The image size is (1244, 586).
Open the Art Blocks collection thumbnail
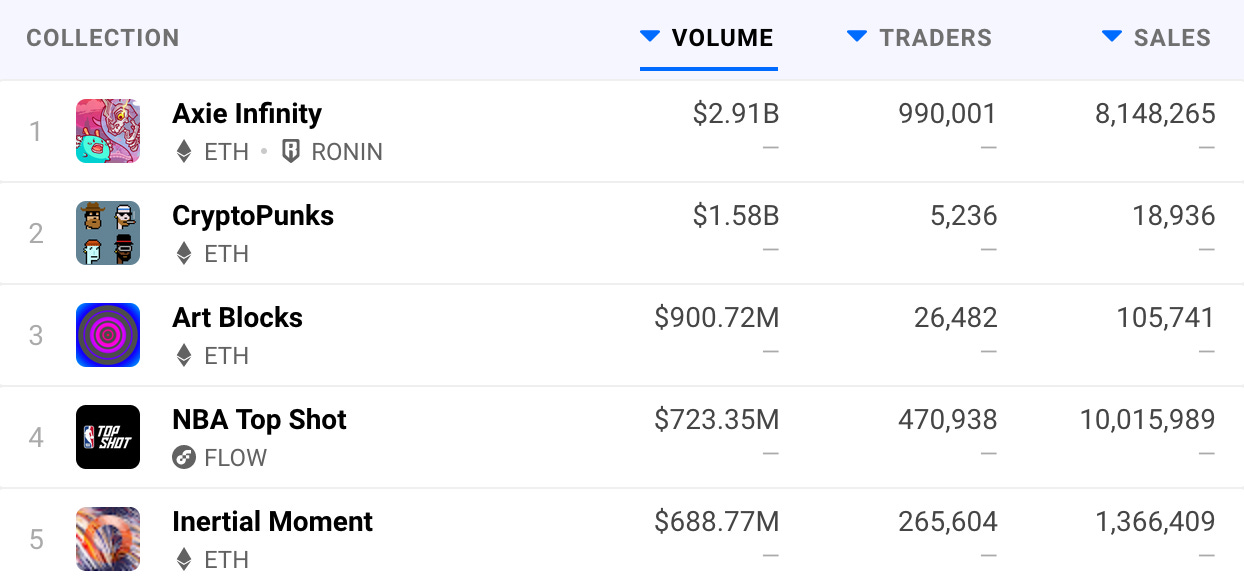[x=108, y=335]
